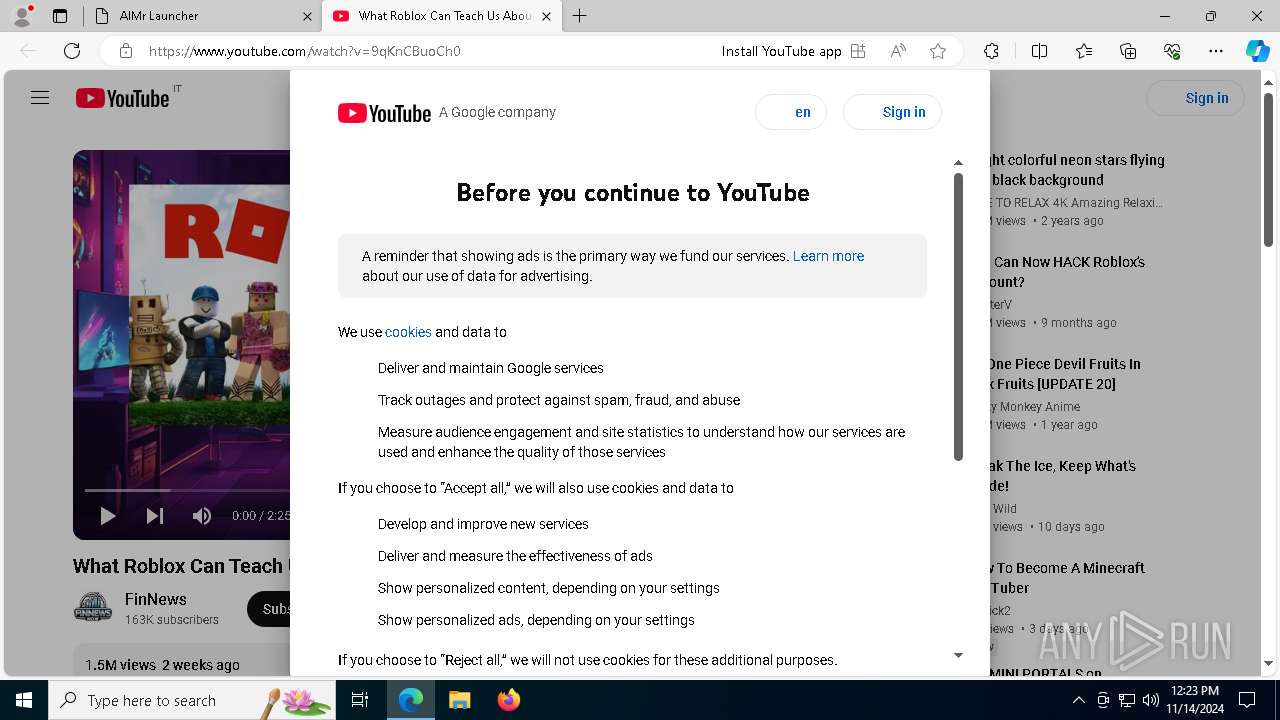Image resolution: width=1280 pixels, height=720 pixels.
Task: Open Can Now HACK Roblox's recommended video
Action: pyautogui.click(x=1068, y=272)
